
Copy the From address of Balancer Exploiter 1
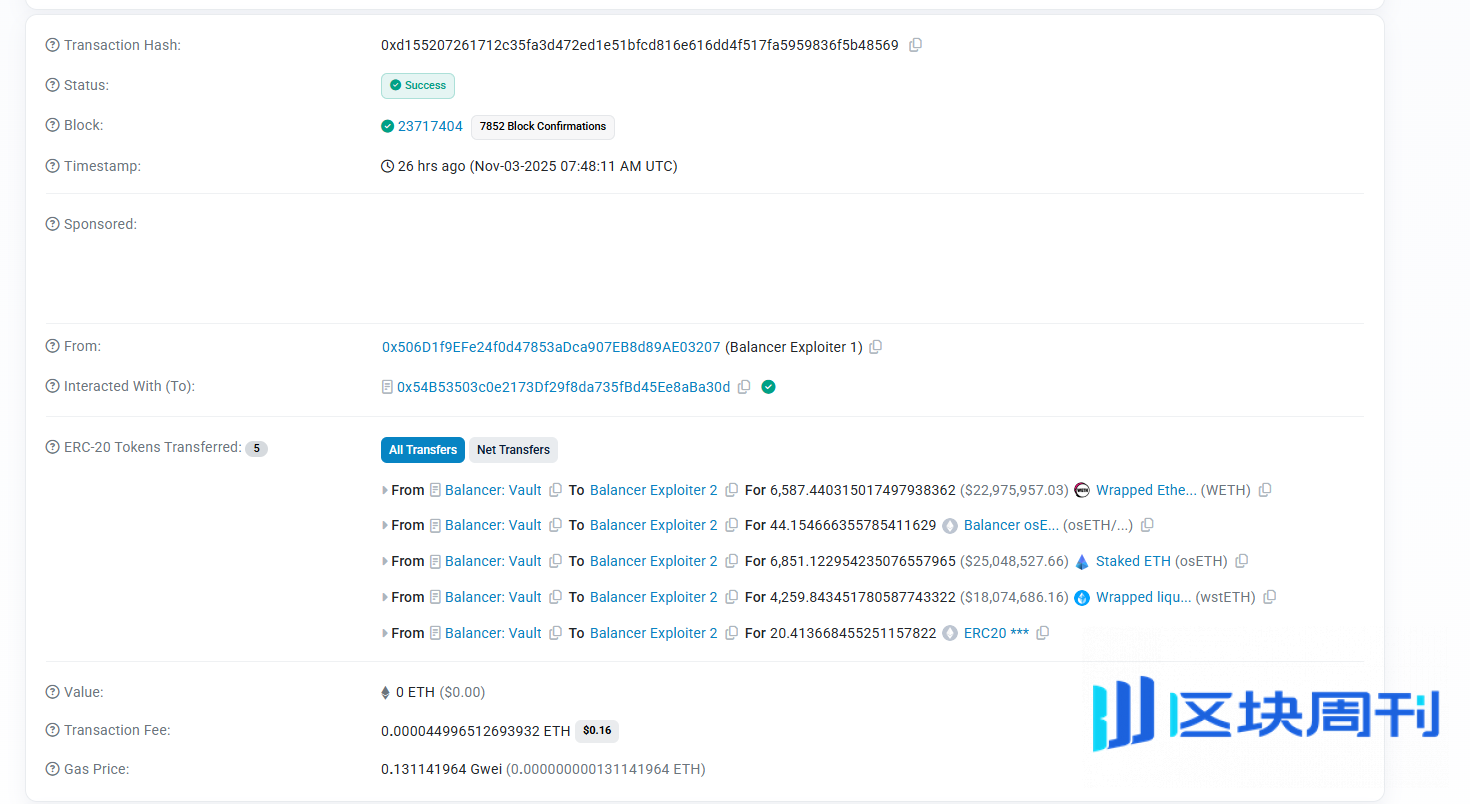tap(875, 347)
